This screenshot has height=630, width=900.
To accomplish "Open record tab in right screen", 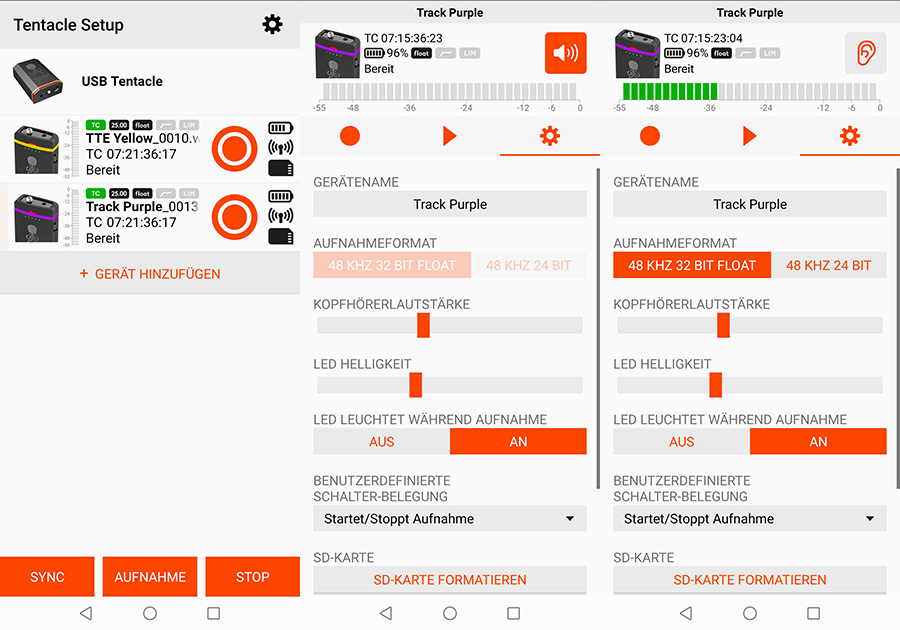I will click(x=650, y=136).
